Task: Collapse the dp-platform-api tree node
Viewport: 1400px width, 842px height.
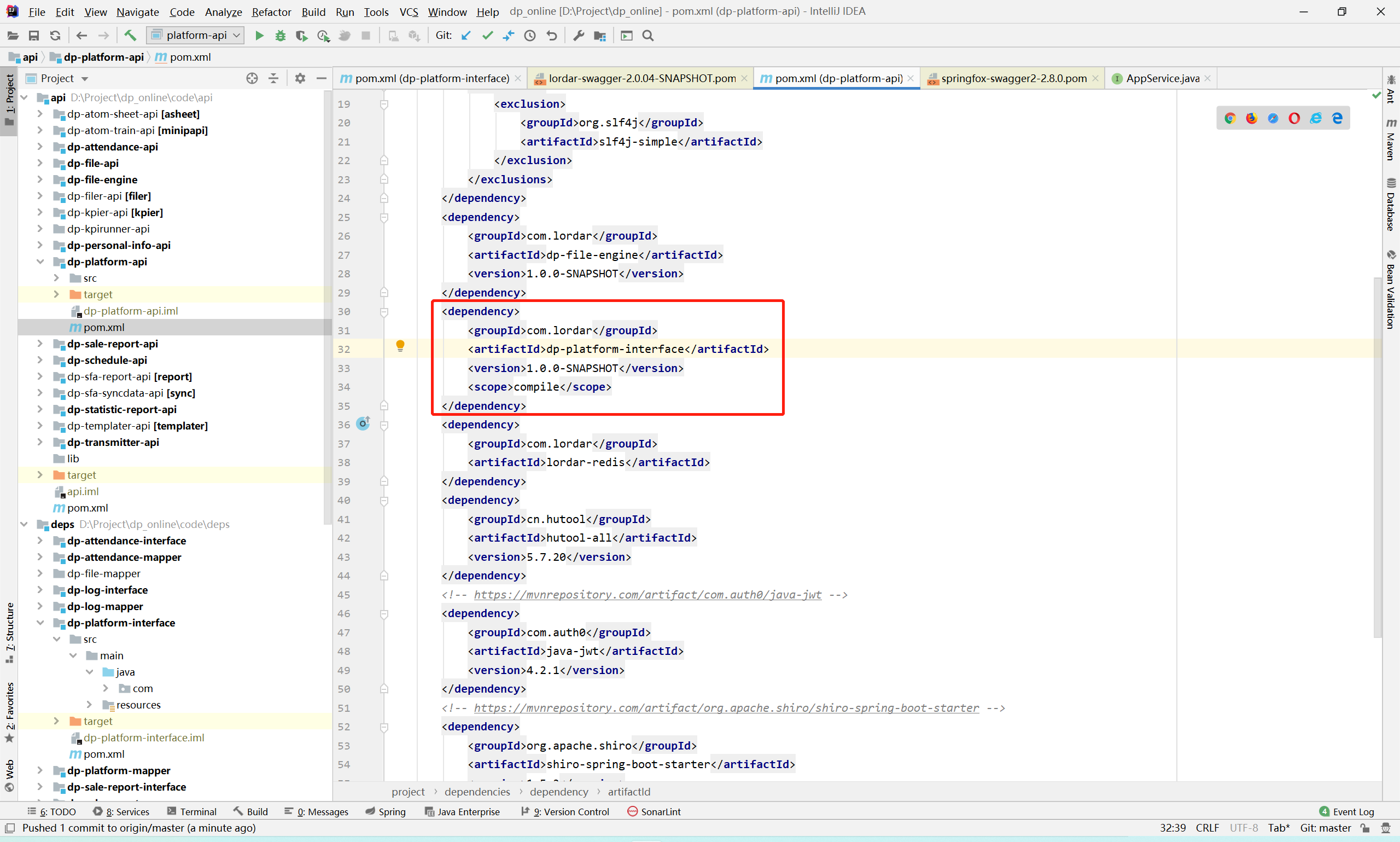Action: [x=40, y=262]
